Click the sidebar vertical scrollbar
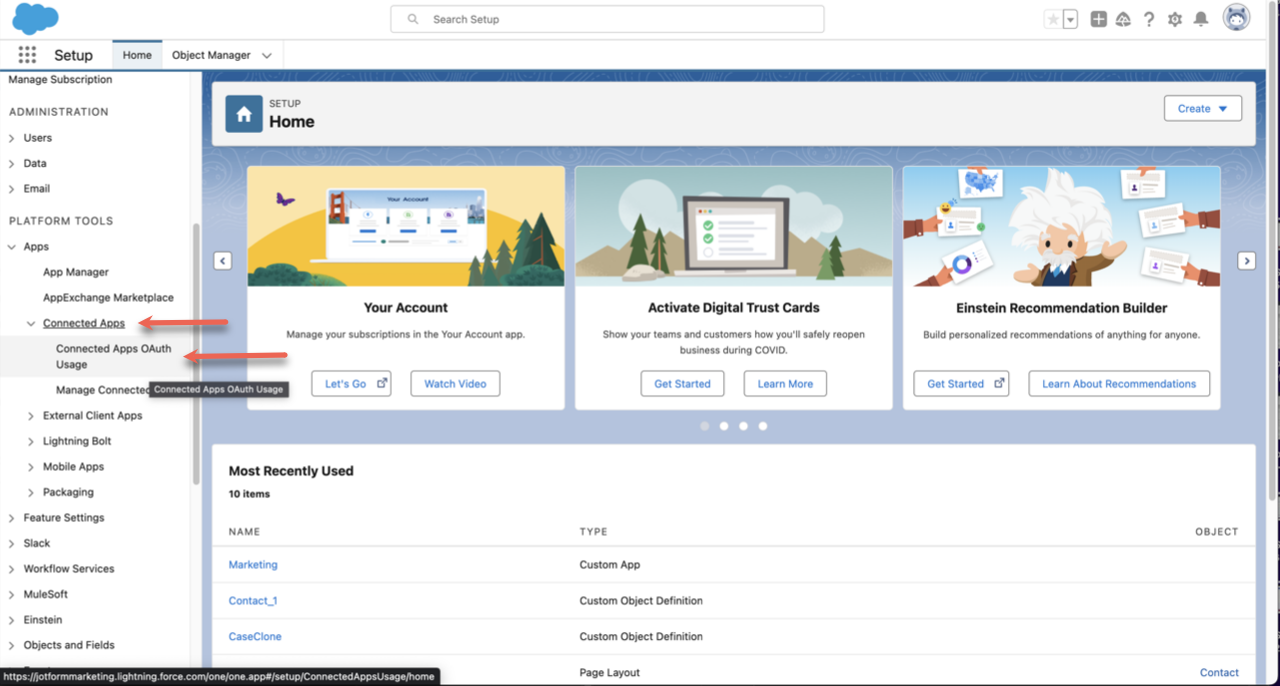This screenshot has width=1280, height=686. pos(196,352)
